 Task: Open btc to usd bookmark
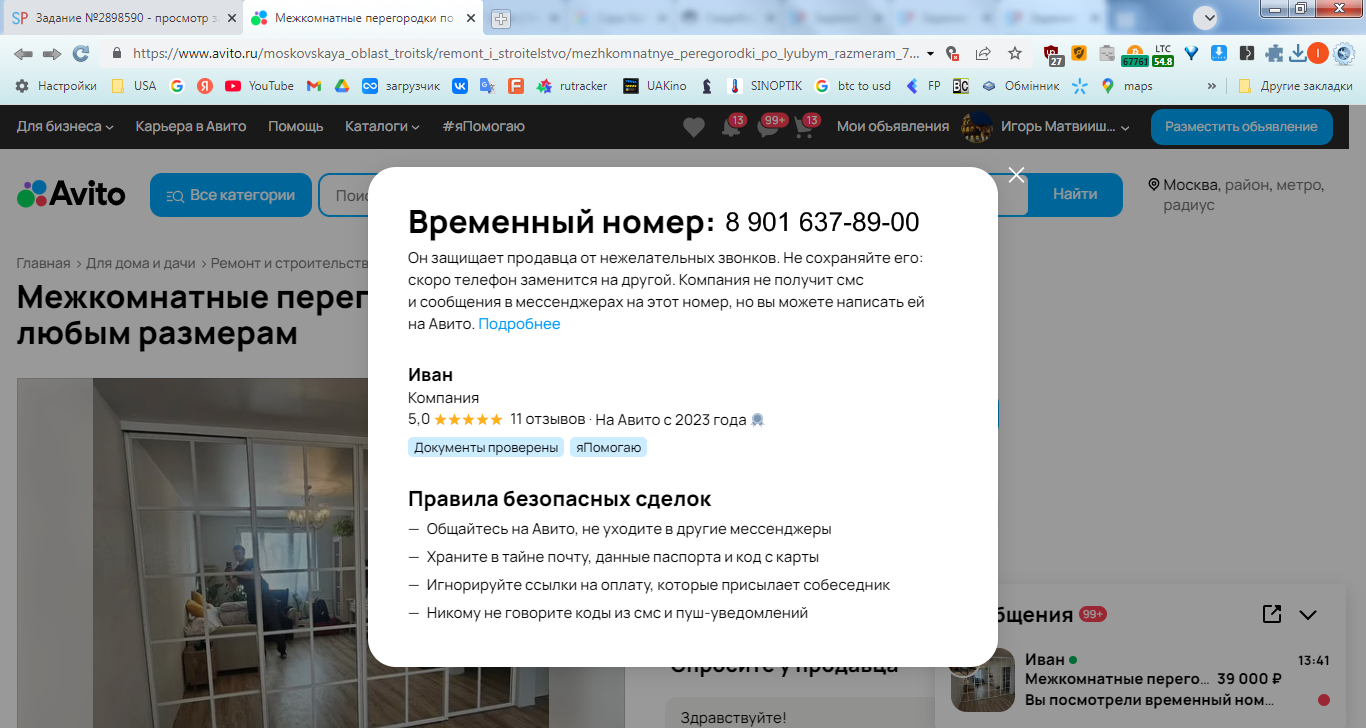[853, 86]
